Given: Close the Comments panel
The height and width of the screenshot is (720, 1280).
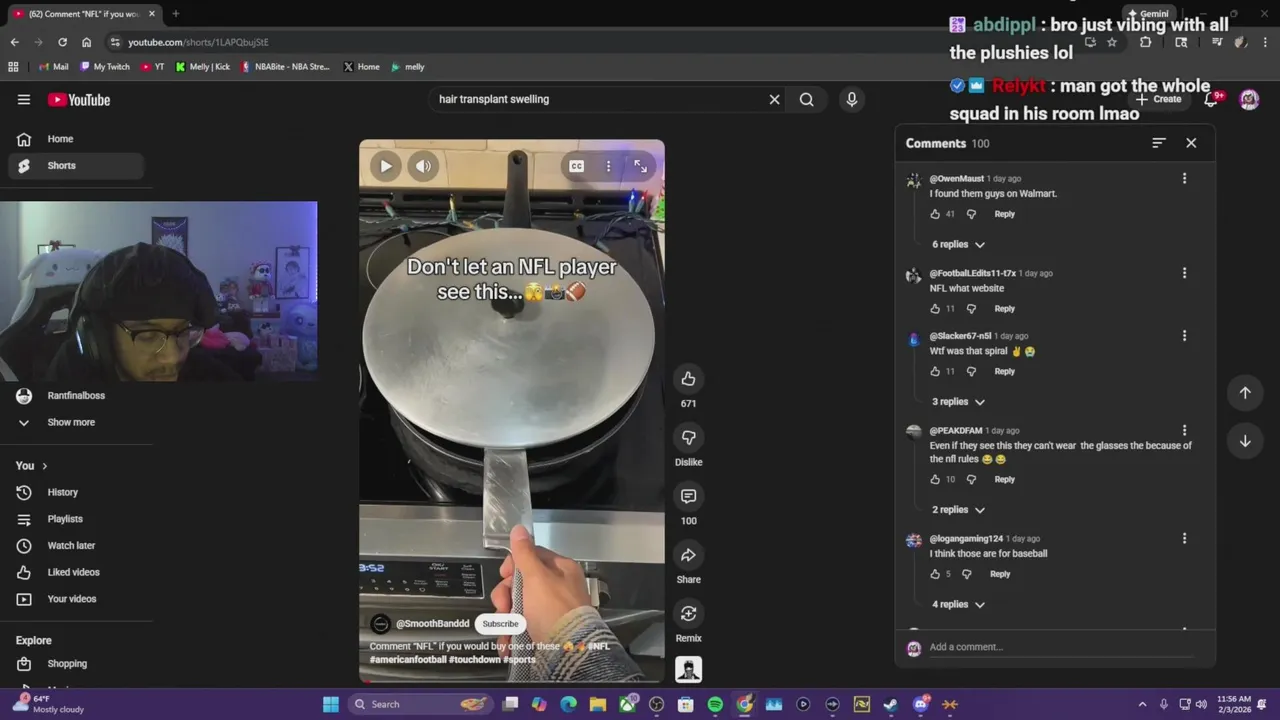Looking at the screenshot, I should (1191, 143).
